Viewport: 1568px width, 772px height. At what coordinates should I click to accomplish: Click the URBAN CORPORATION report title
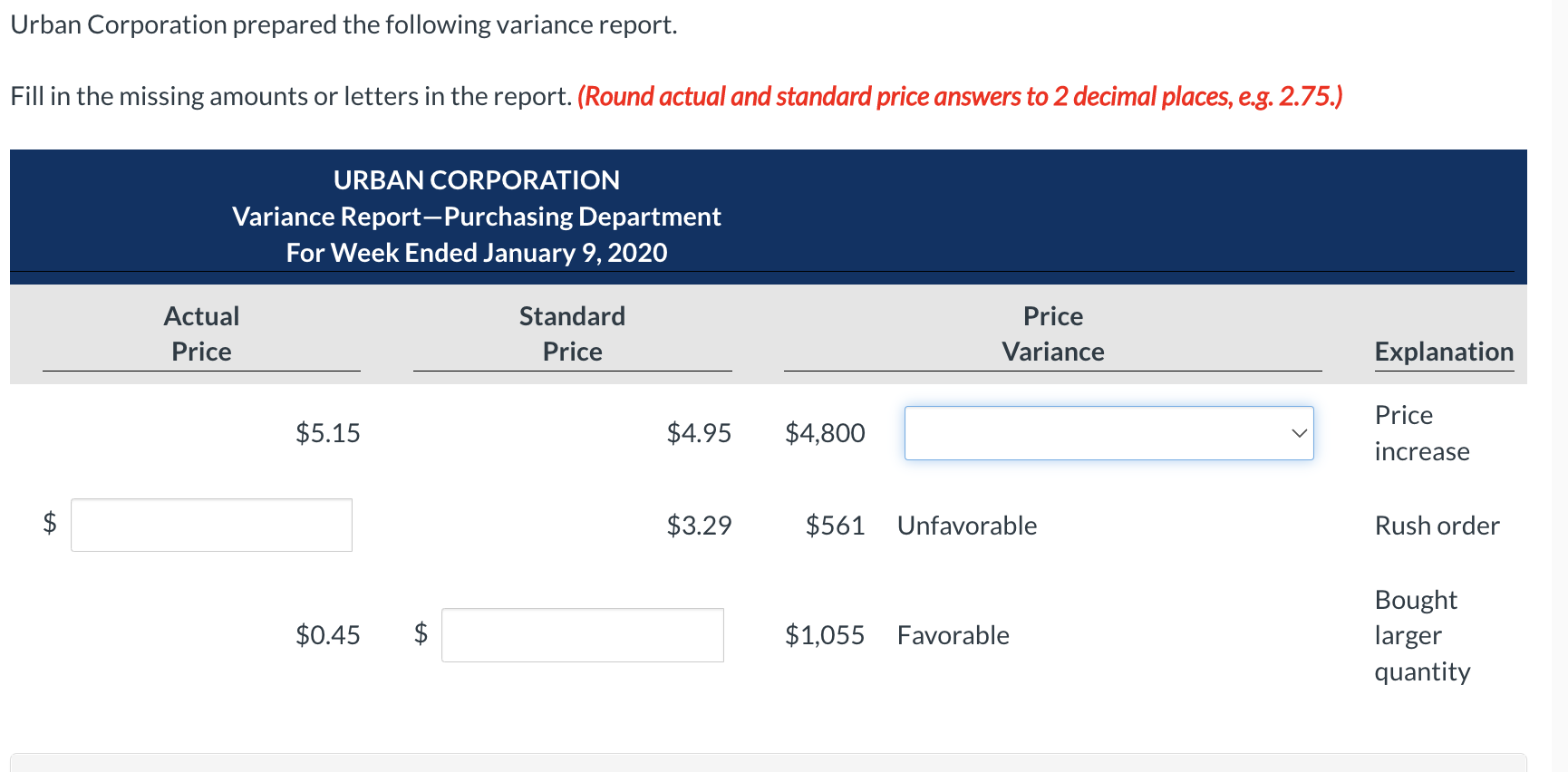(476, 180)
